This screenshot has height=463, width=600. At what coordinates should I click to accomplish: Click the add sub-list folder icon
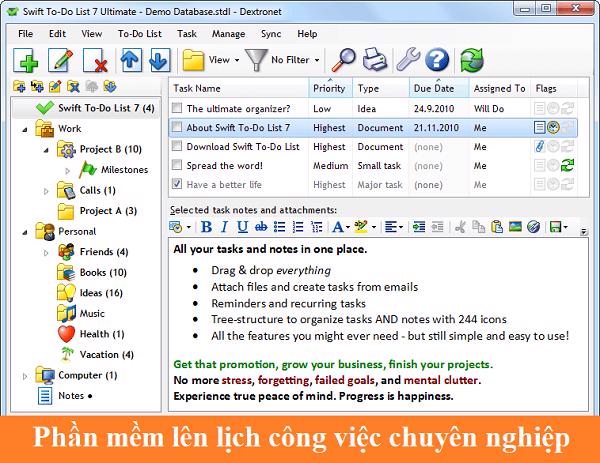pyautogui.click(x=37, y=86)
